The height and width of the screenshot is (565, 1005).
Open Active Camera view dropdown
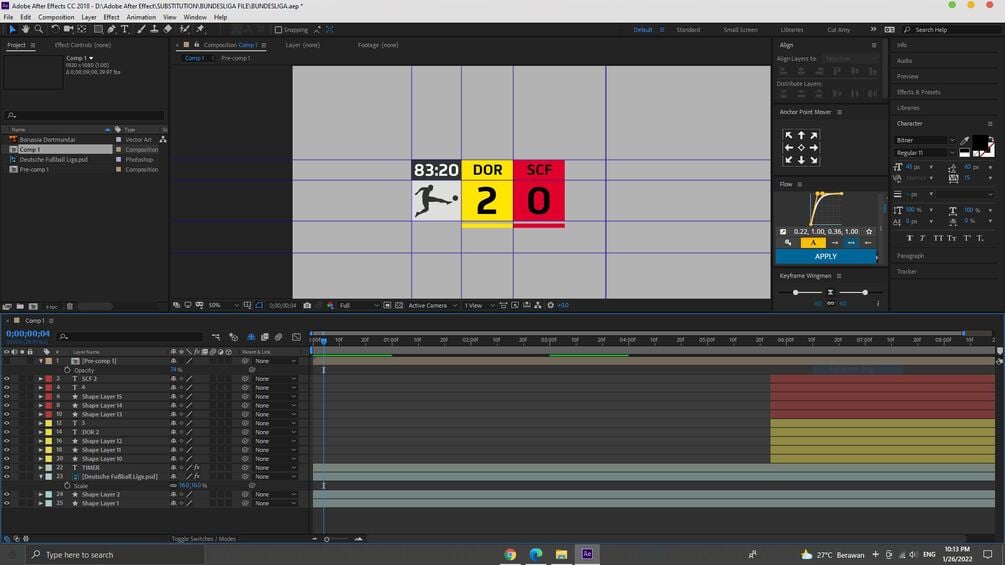click(x=433, y=306)
